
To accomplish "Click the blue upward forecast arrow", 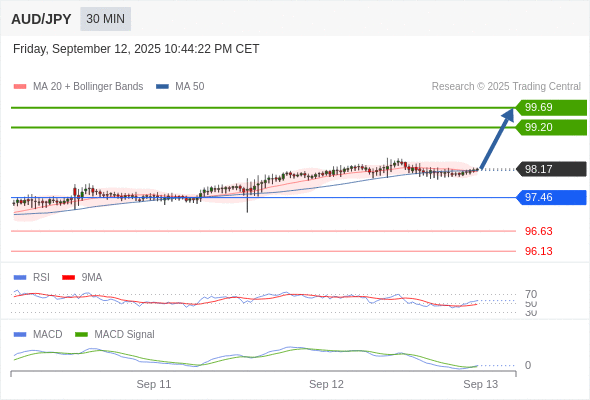I will [x=497, y=138].
